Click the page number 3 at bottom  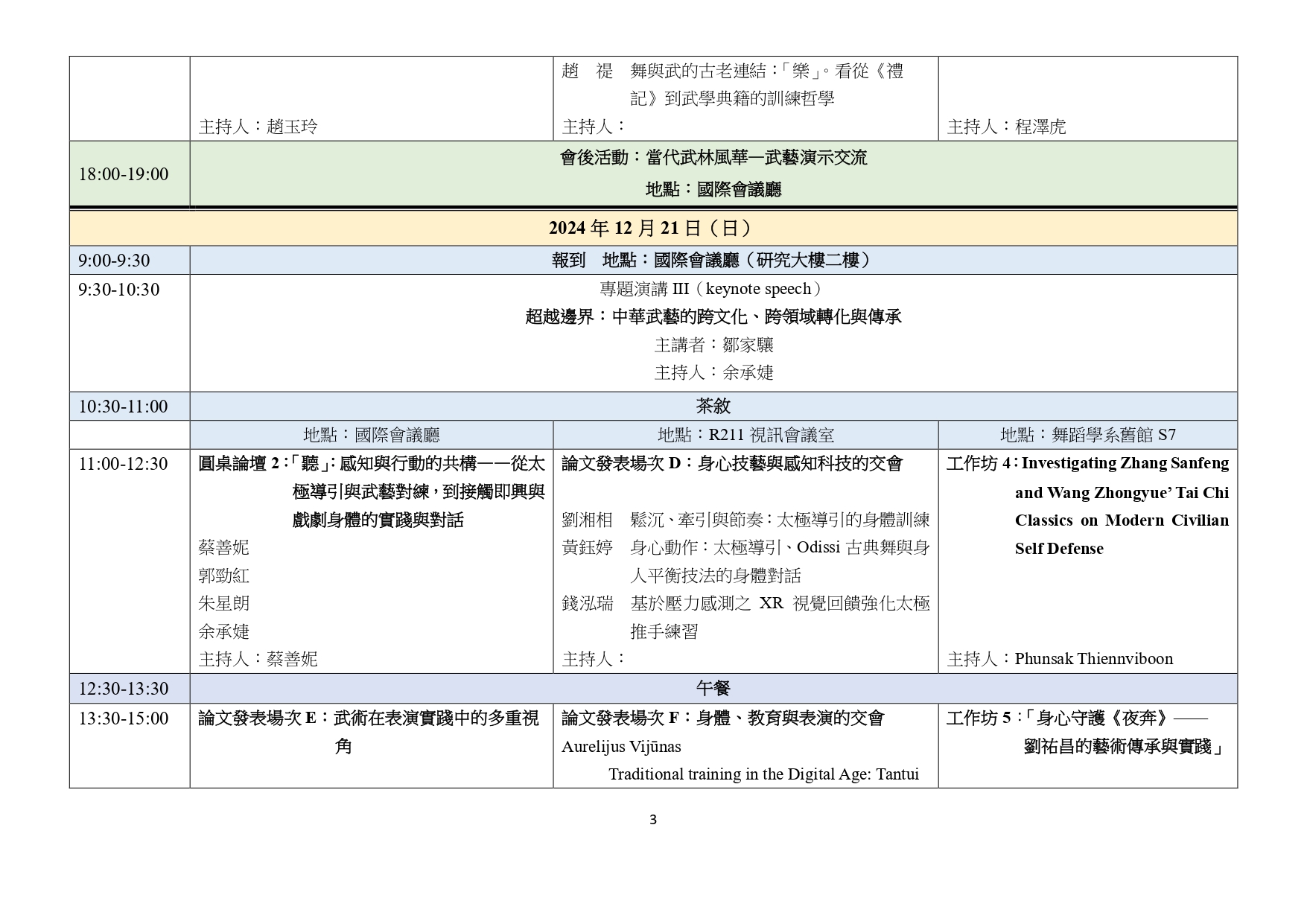(653, 820)
